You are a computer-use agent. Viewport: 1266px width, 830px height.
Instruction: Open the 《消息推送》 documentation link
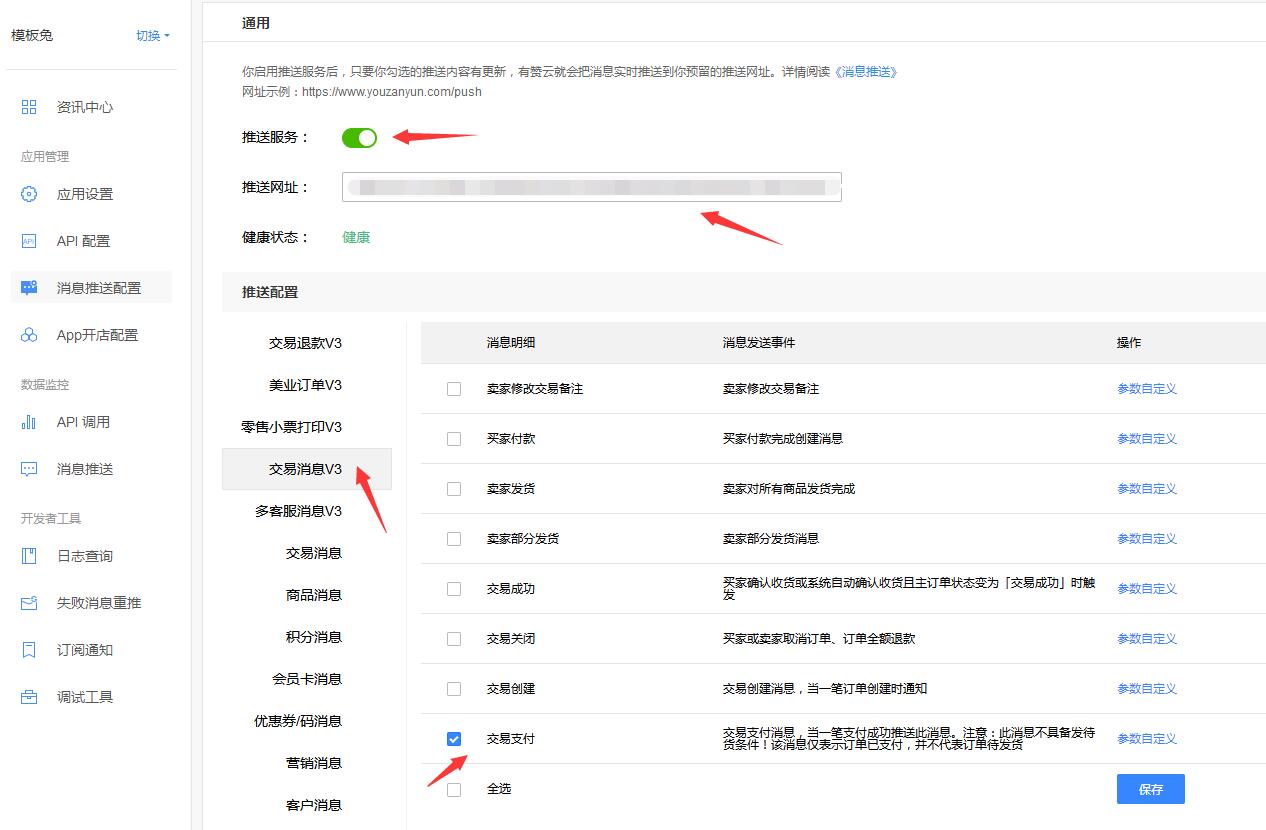tap(866, 72)
